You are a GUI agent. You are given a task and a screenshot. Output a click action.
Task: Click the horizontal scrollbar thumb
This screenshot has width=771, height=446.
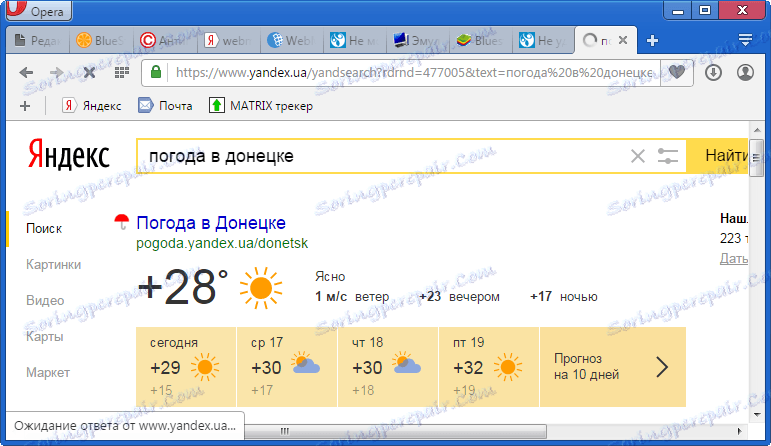click(x=395, y=431)
